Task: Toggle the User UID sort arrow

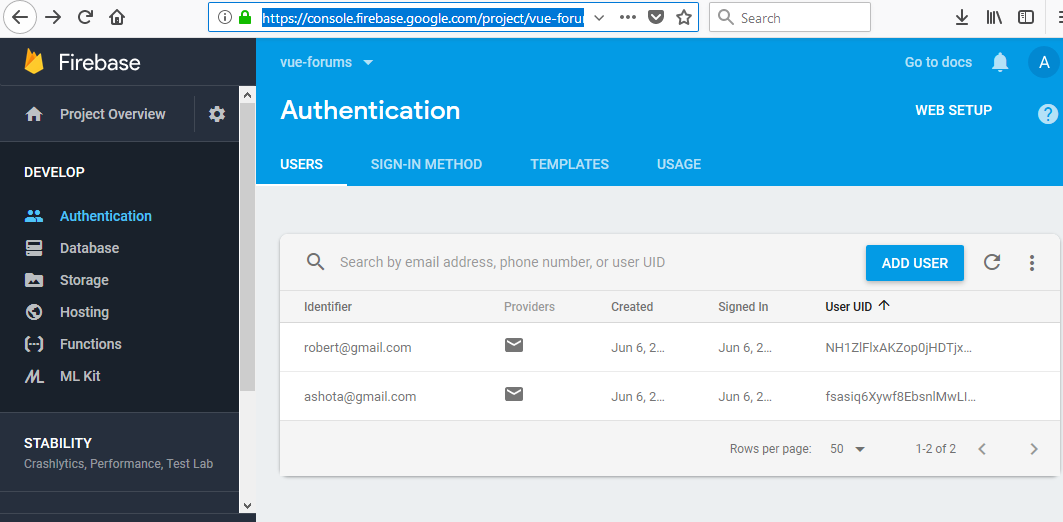Action: (883, 306)
